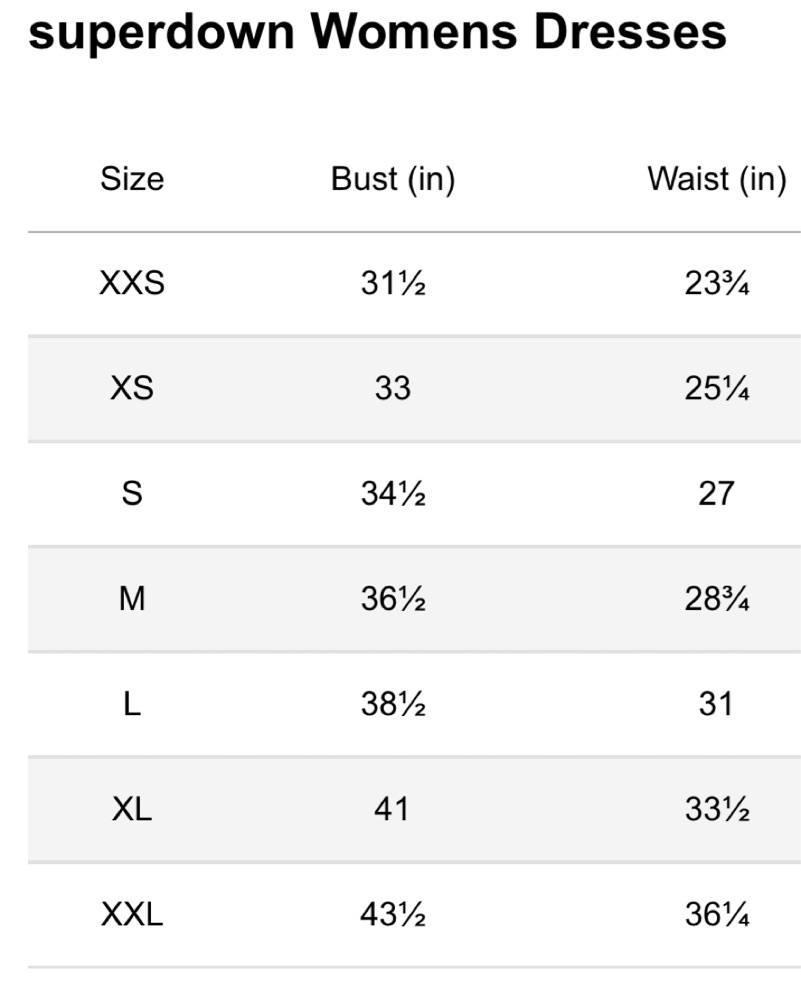
Task: Click the 43½ bust value for XXL
Action: click(393, 915)
